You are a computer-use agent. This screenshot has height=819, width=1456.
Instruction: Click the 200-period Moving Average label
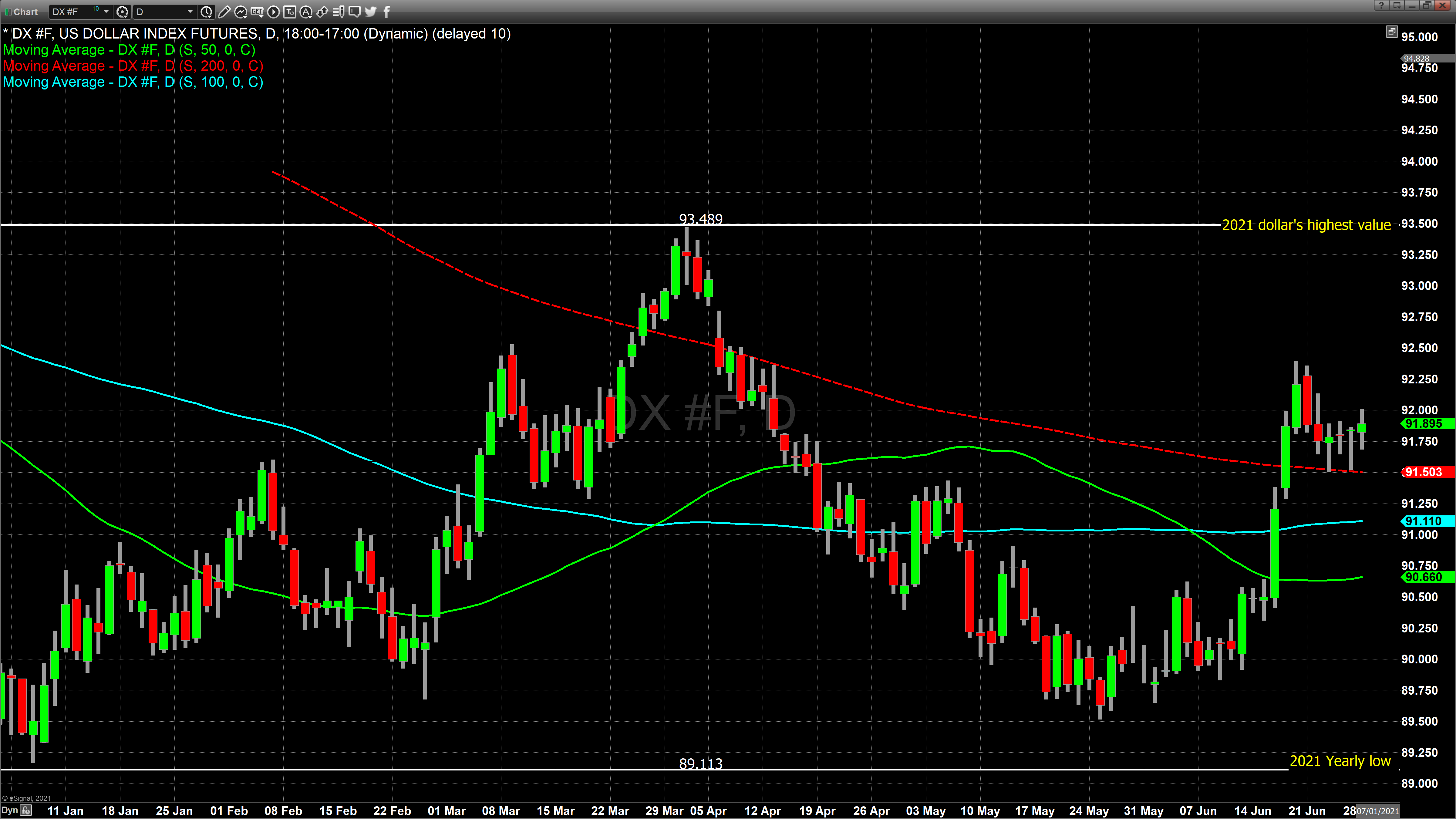click(x=133, y=66)
